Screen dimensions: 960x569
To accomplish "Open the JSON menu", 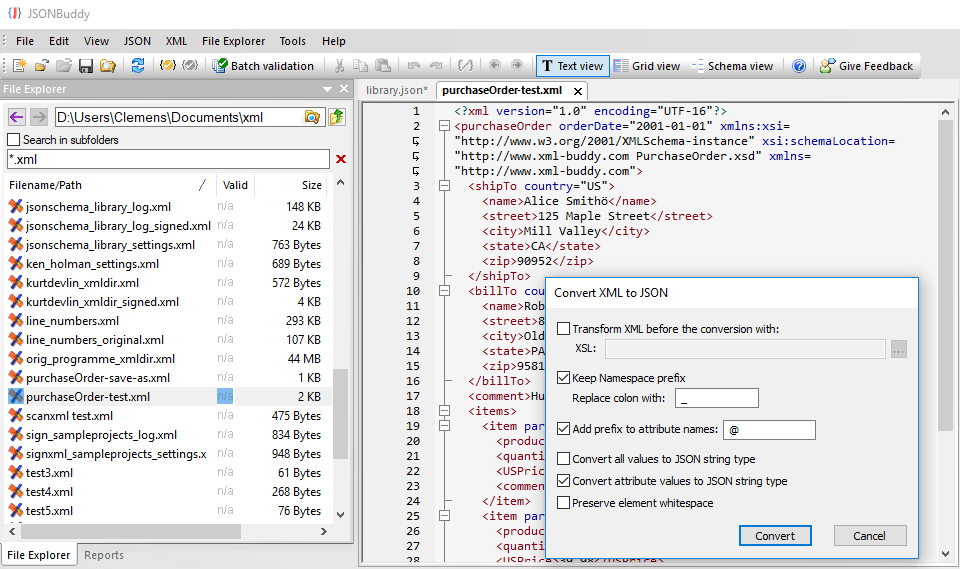I will point(137,41).
